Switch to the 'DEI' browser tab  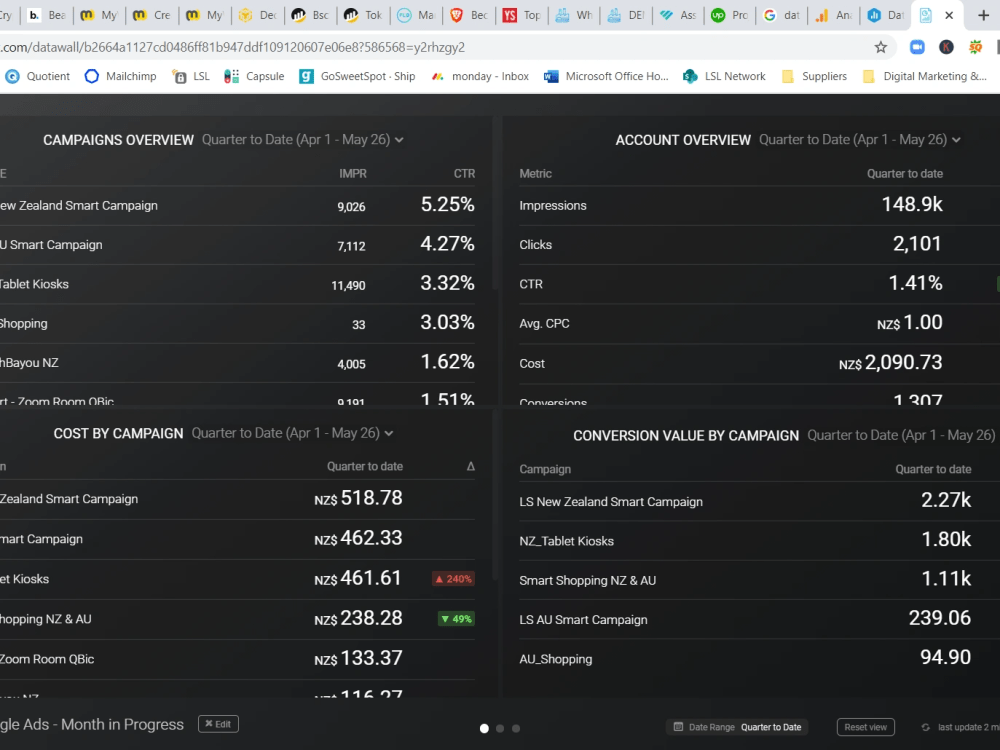[x=626, y=15]
